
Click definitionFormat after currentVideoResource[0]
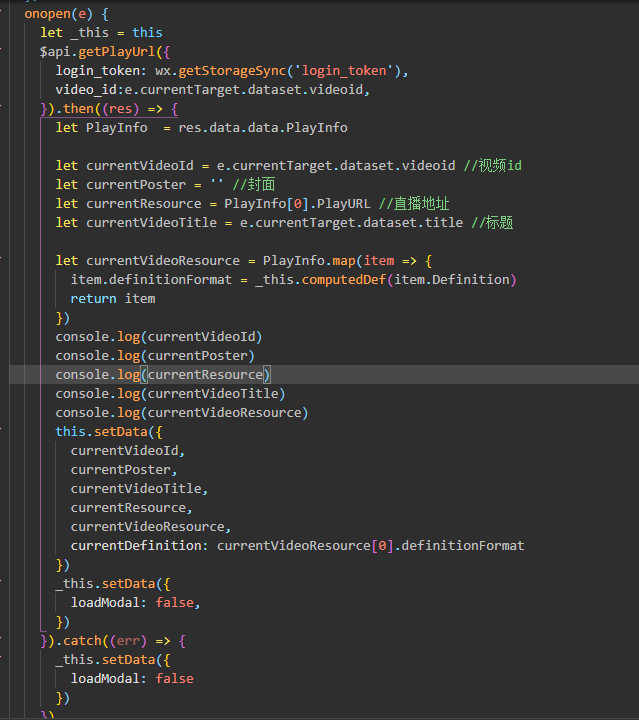463,546
